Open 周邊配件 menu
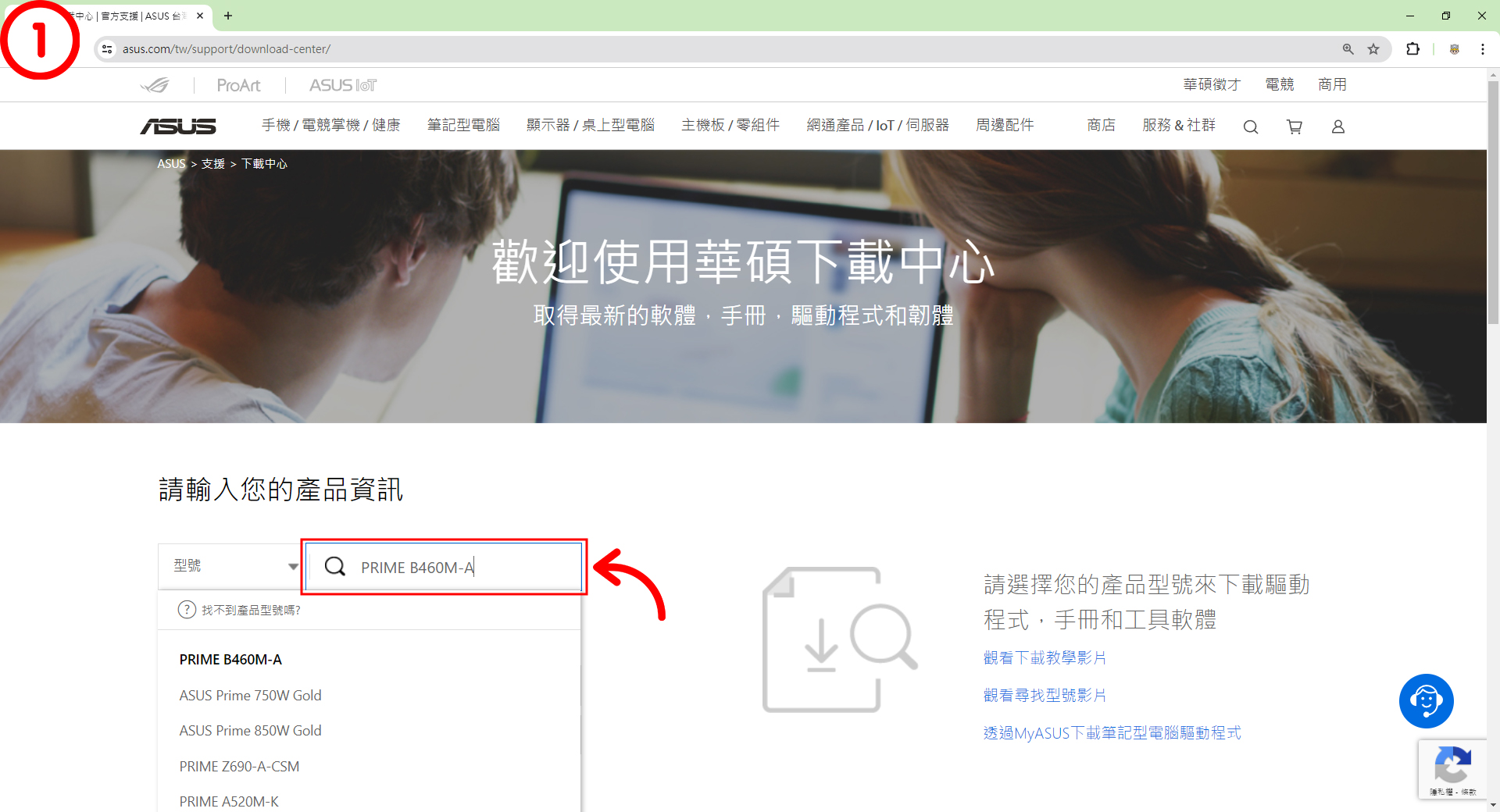Viewport: 1500px width, 812px height. click(1005, 125)
